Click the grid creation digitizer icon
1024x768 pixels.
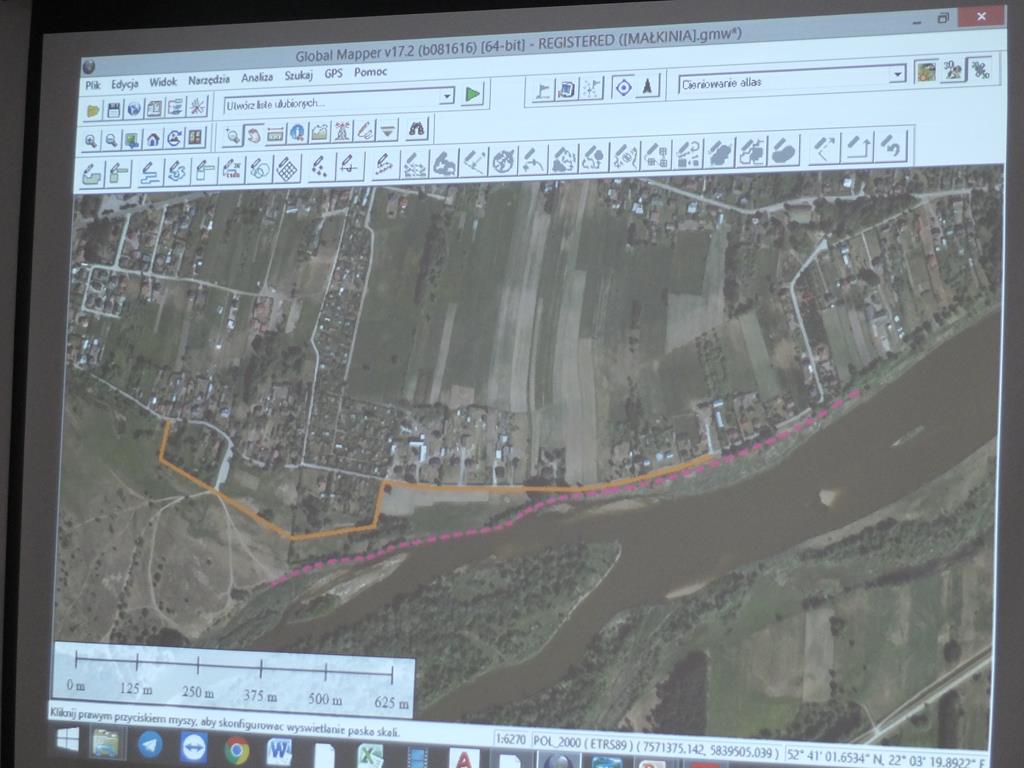pos(287,168)
